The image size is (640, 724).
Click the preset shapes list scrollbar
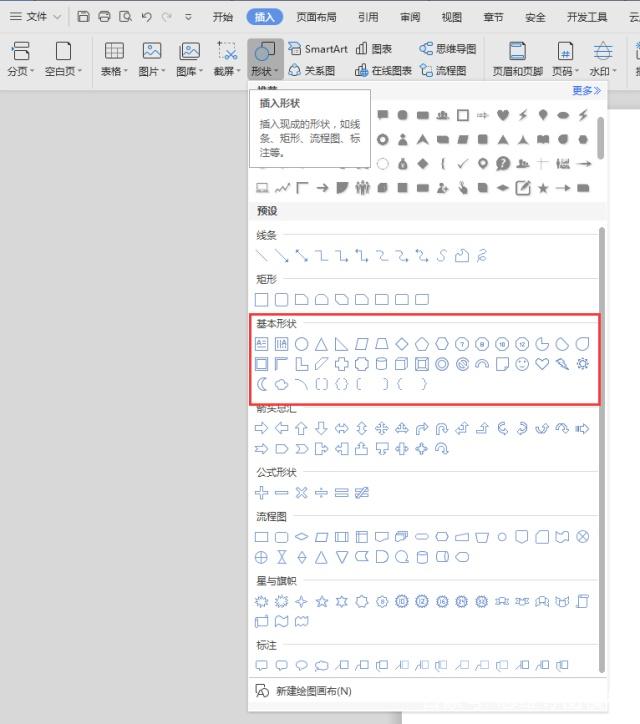[602, 450]
